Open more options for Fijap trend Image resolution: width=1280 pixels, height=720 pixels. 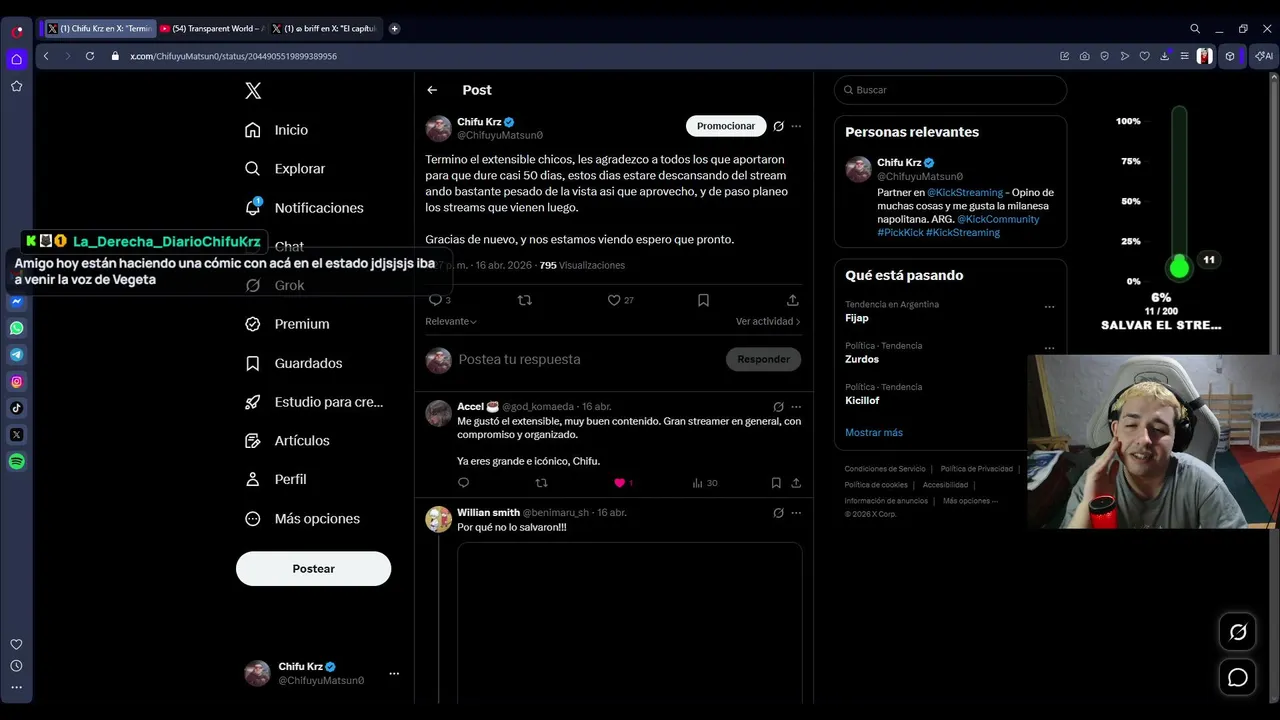(x=1049, y=307)
